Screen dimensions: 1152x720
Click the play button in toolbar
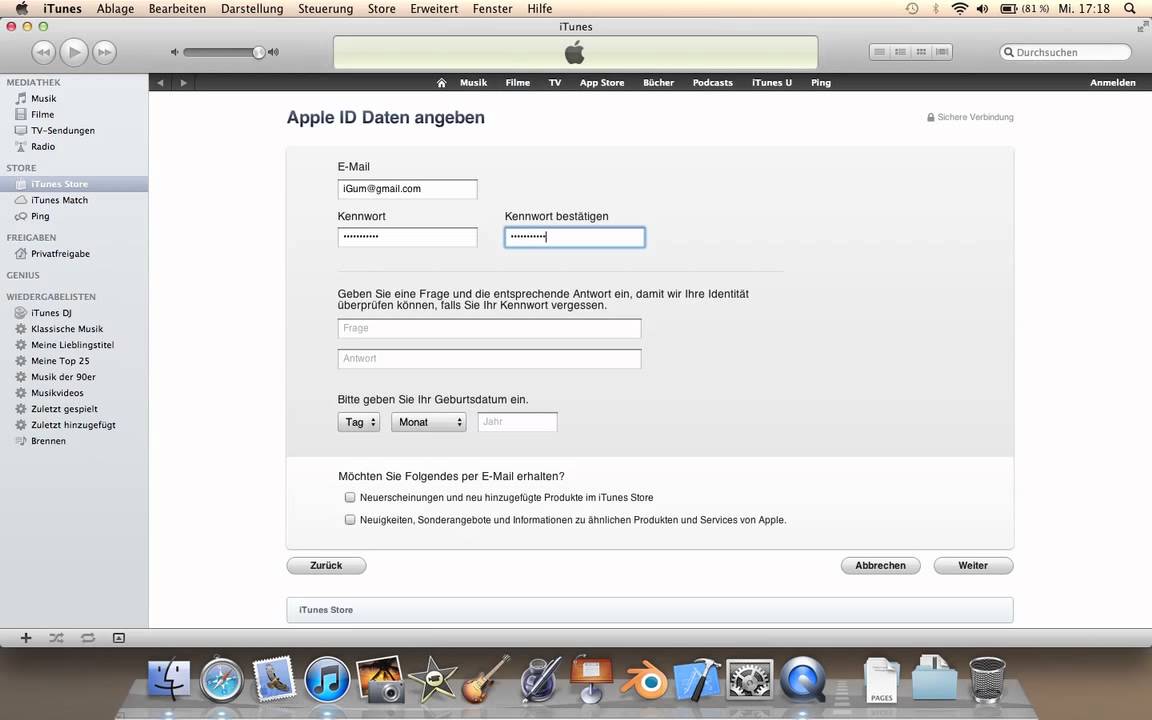click(73, 52)
